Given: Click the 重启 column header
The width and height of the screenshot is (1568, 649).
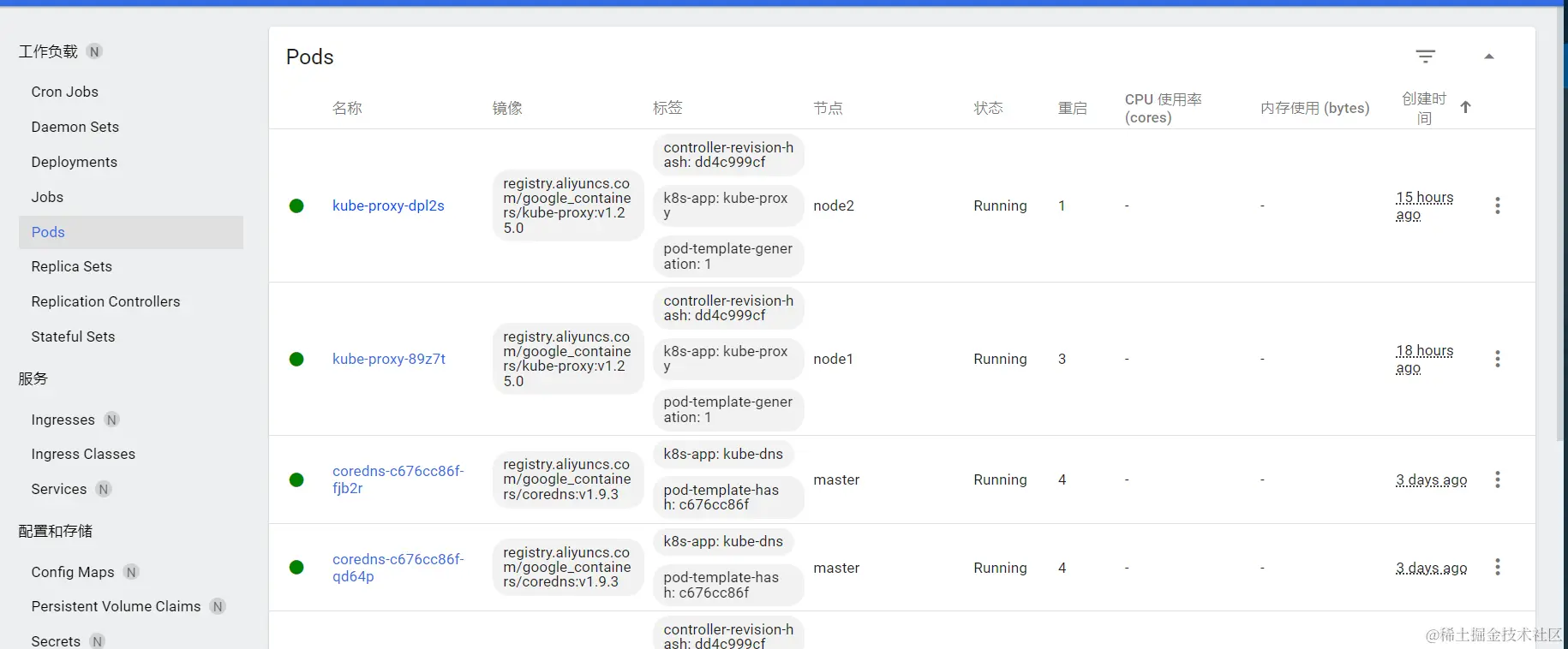Looking at the screenshot, I should coord(1073,108).
